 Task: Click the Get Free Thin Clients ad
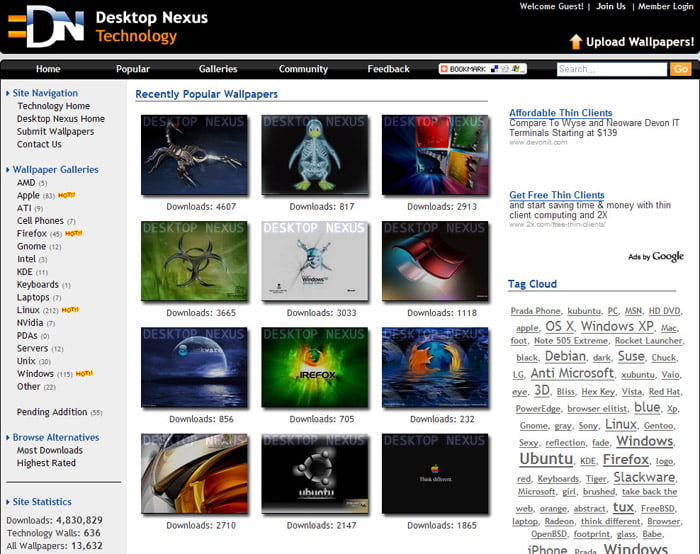[557, 195]
